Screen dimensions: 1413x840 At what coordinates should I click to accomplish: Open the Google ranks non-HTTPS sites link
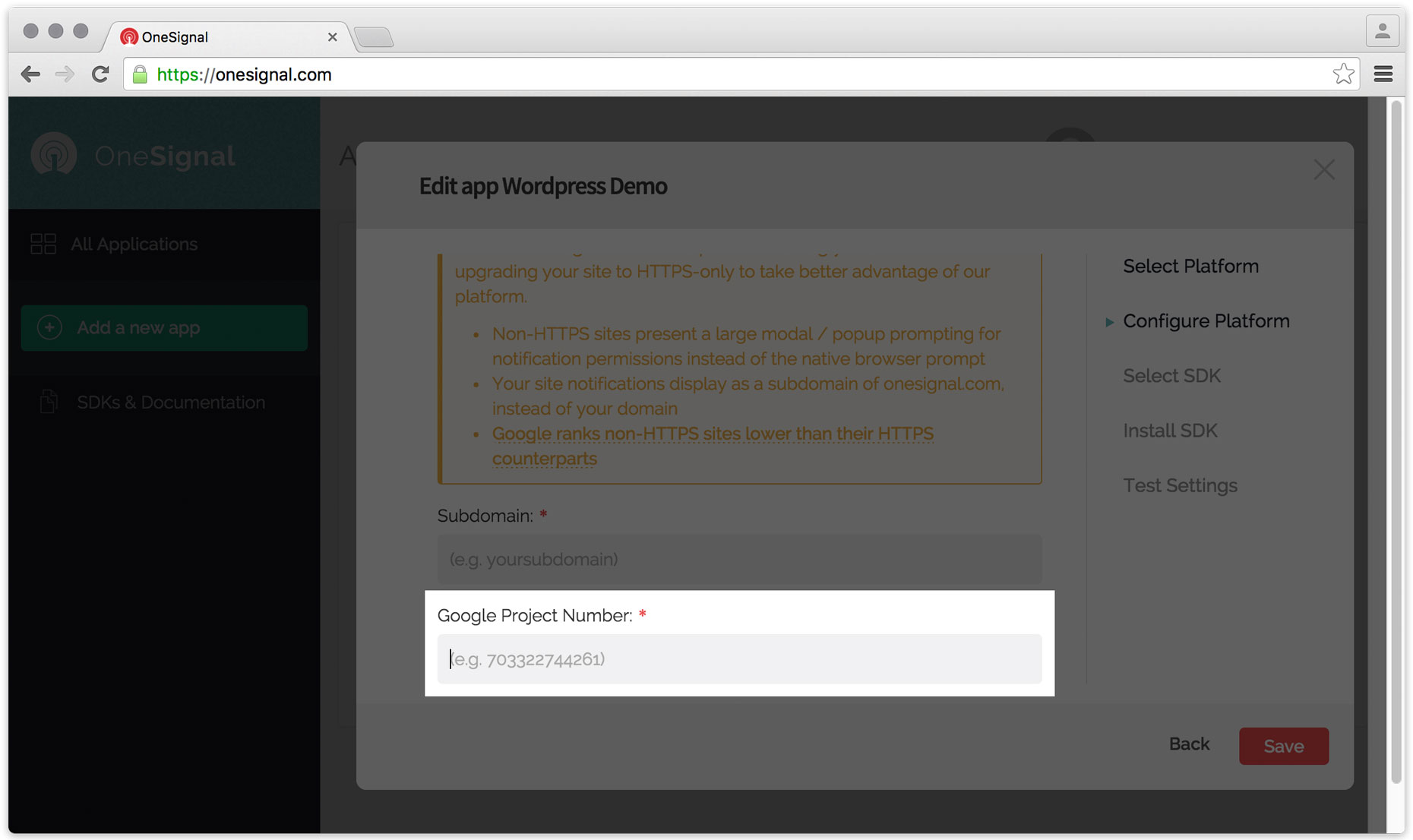point(712,434)
